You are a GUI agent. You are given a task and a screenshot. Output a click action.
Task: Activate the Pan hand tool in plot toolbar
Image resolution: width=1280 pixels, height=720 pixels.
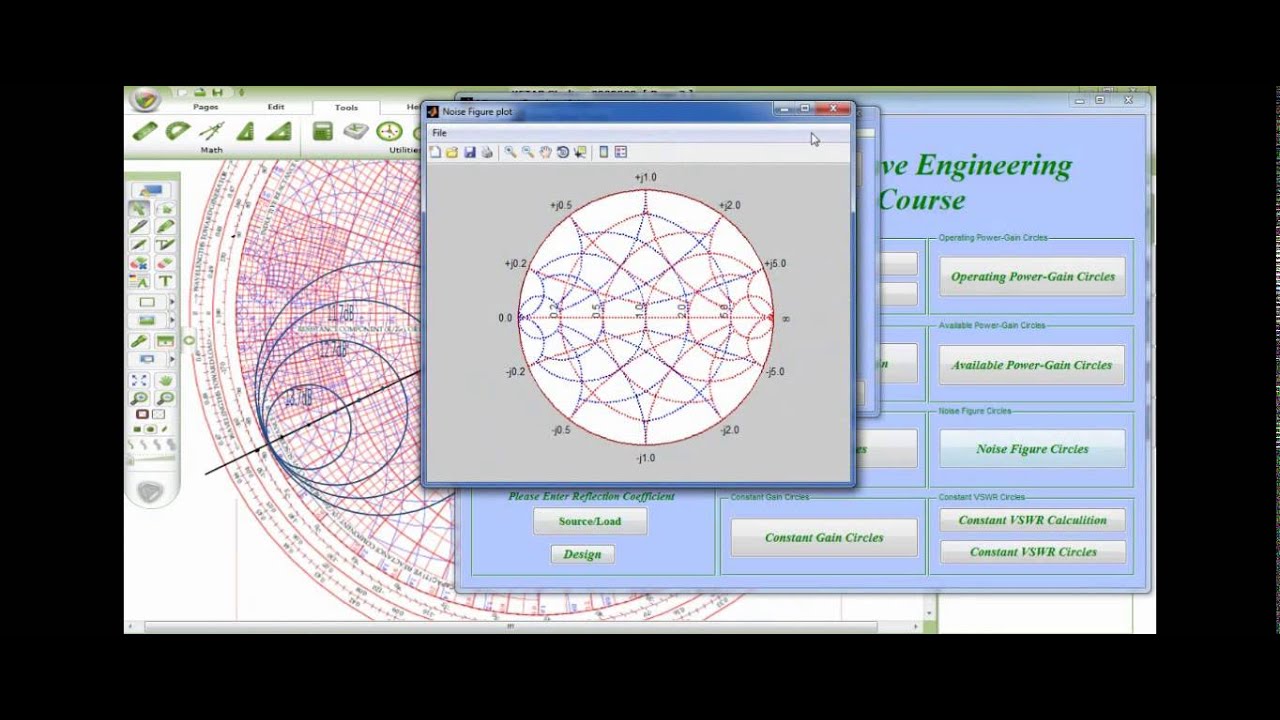pos(545,152)
